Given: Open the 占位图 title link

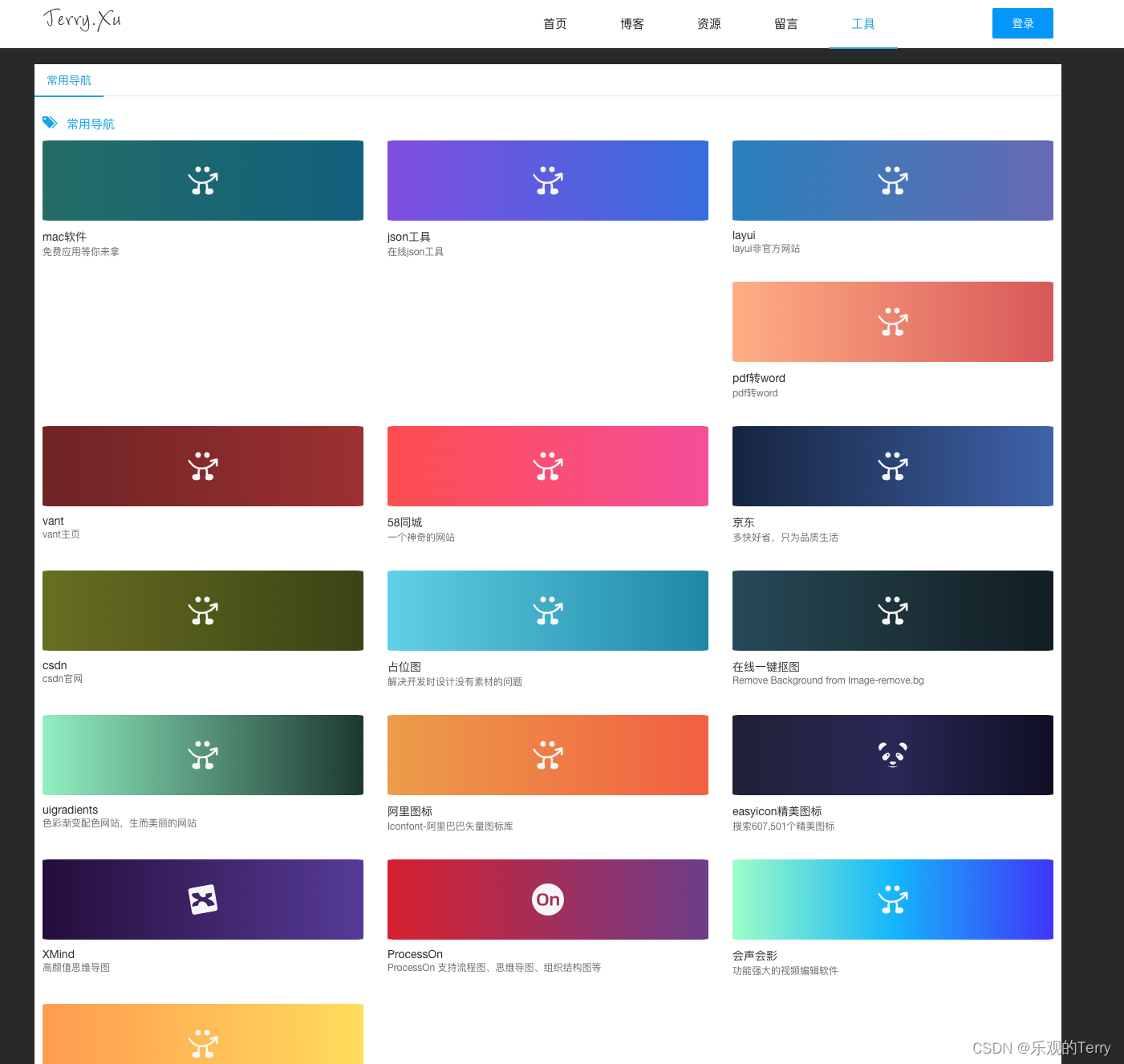Looking at the screenshot, I should (404, 667).
